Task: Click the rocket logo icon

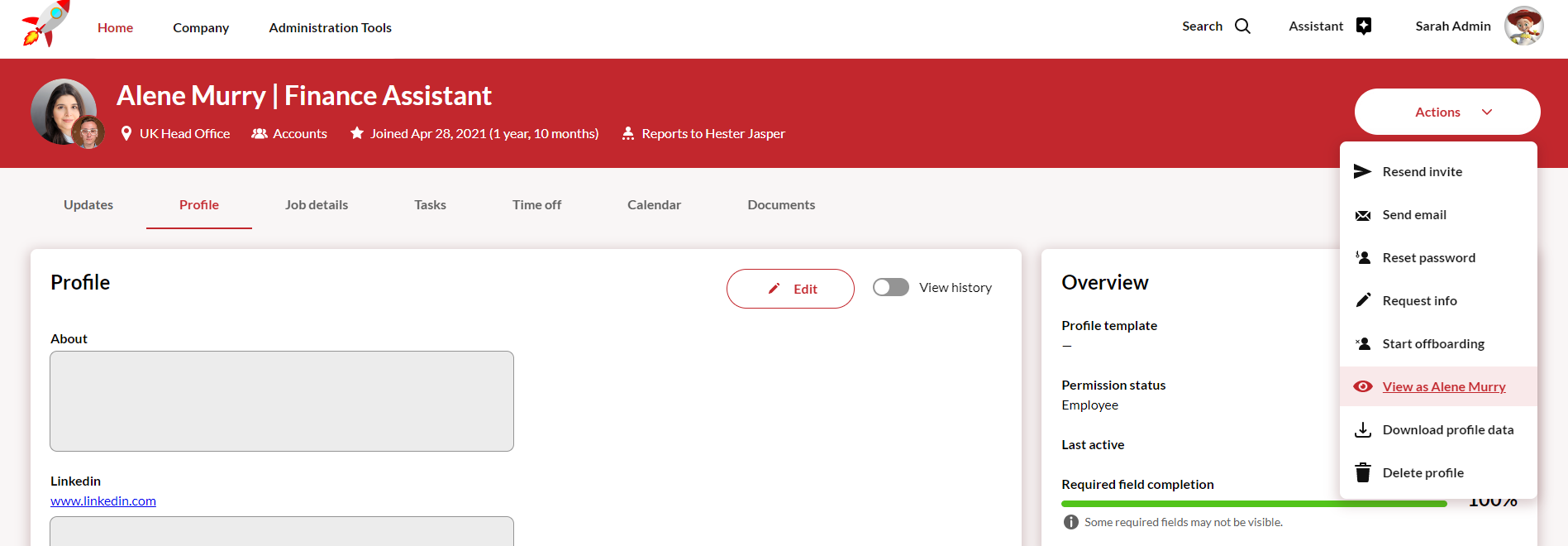Action: point(45,25)
